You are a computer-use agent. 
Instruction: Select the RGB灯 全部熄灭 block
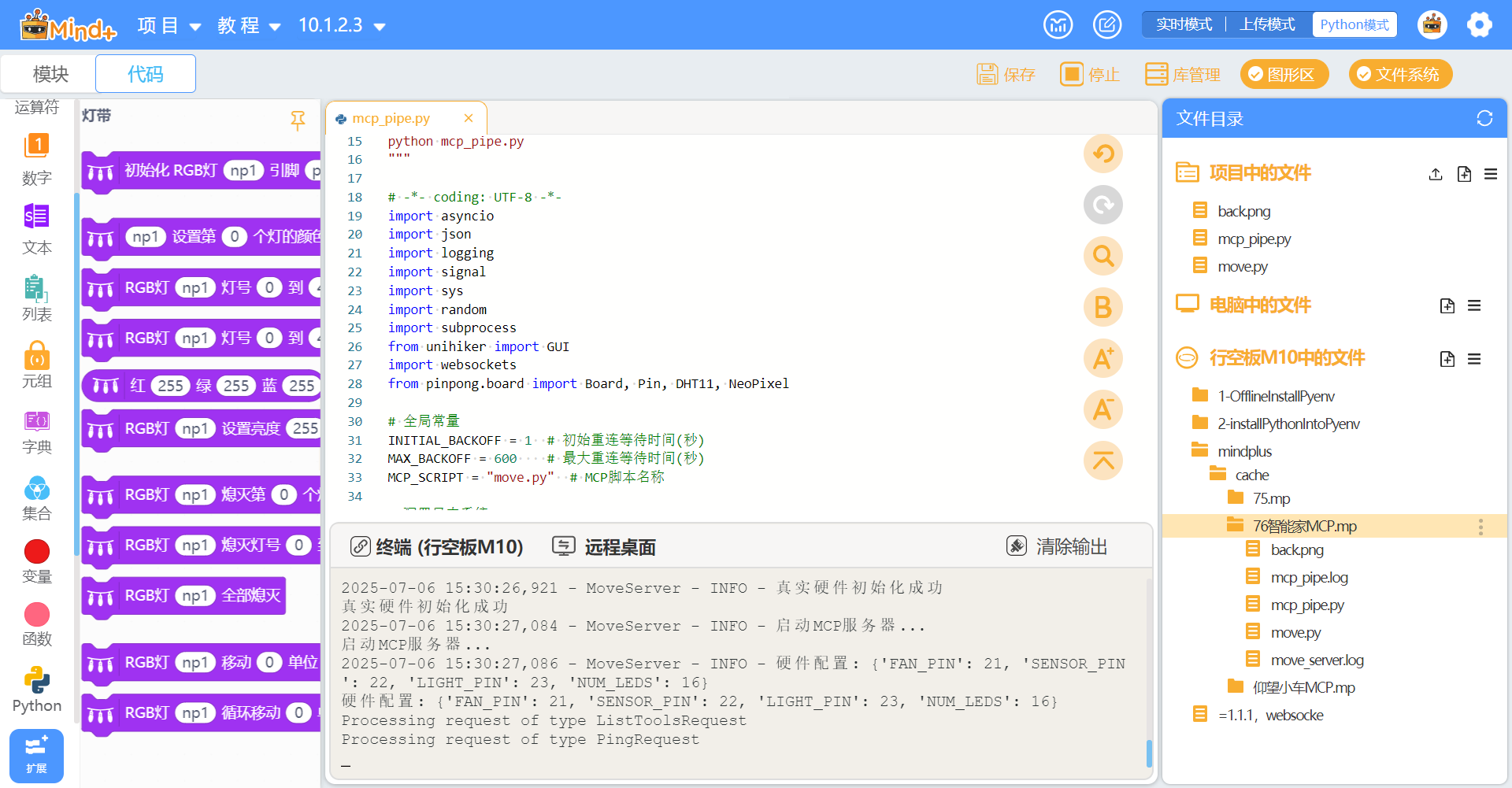(183, 596)
